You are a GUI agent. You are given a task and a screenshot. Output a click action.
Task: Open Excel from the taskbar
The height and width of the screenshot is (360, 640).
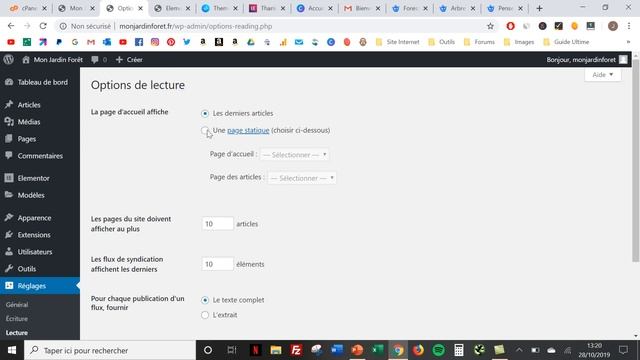click(378, 350)
